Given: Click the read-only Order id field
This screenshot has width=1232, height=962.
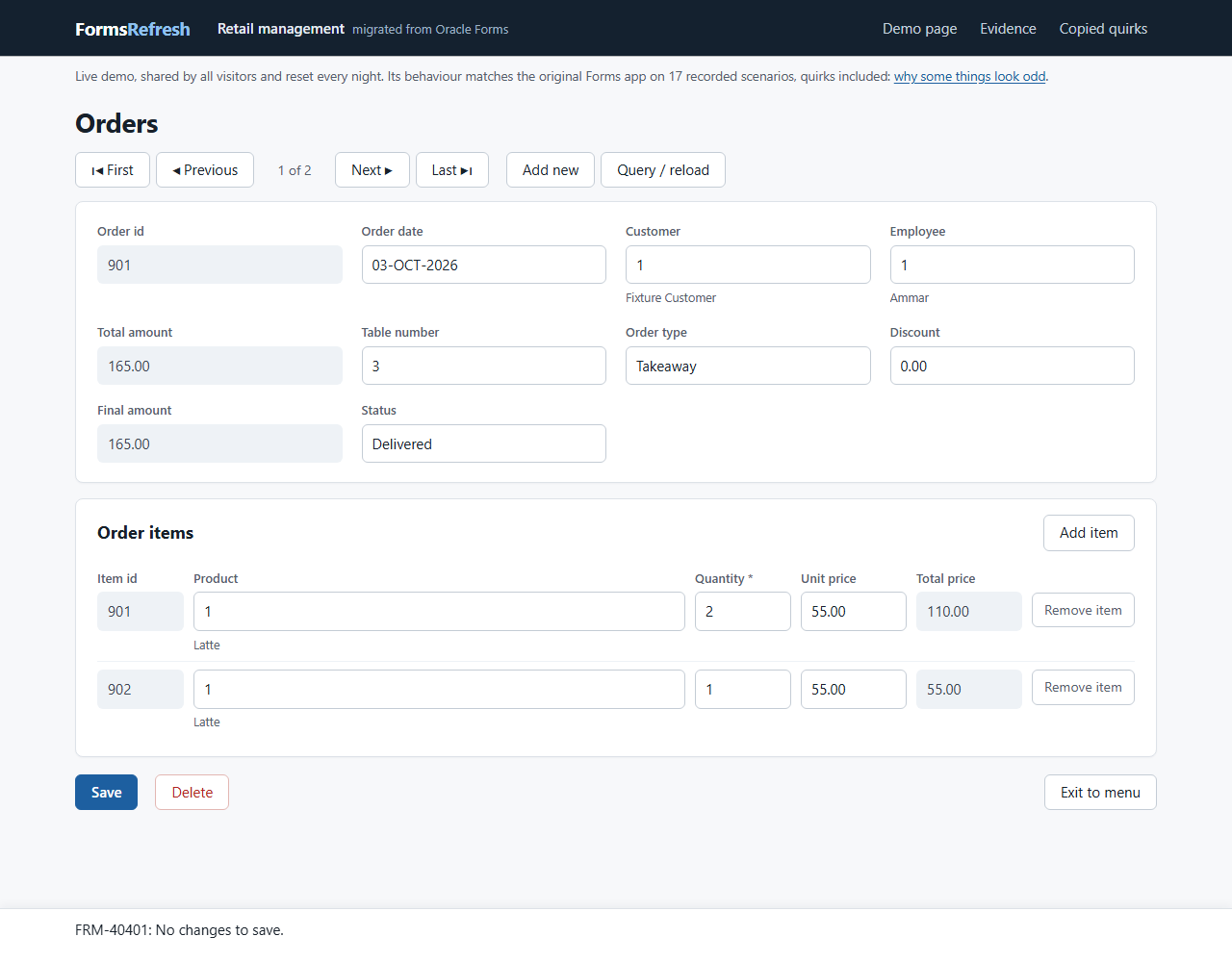Looking at the screenshot, I should (x=219, y=265).
